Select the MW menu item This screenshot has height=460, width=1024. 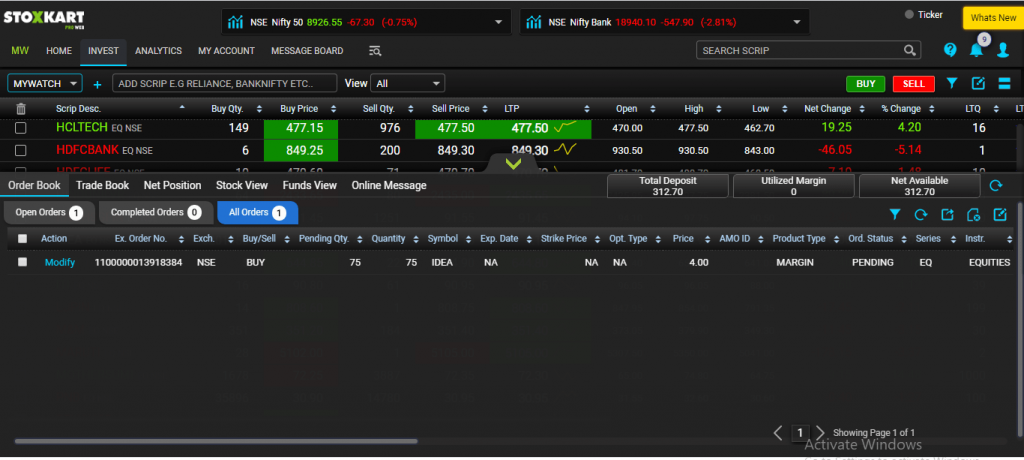[20, 50]
